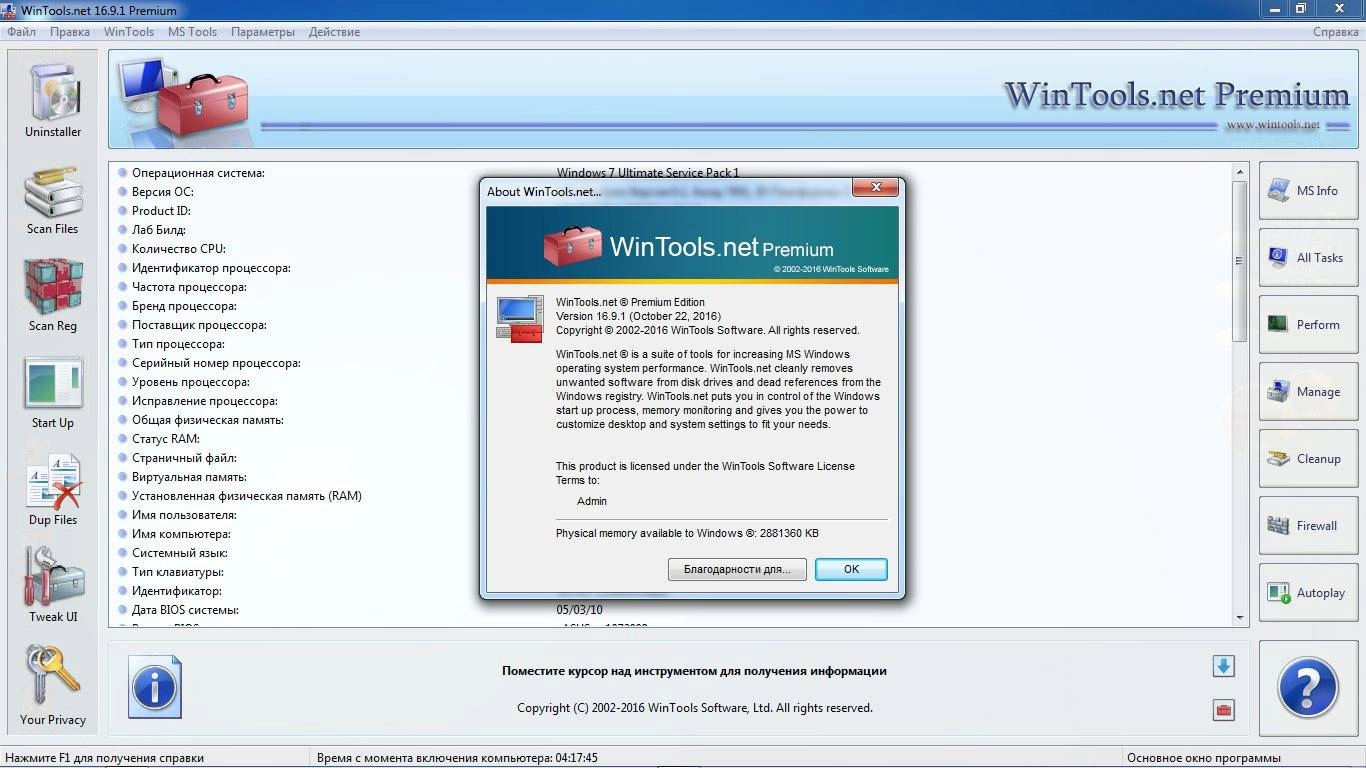Select the Имя пользователя row
This screenshot has width=1366, height=768.
(672, 515)
